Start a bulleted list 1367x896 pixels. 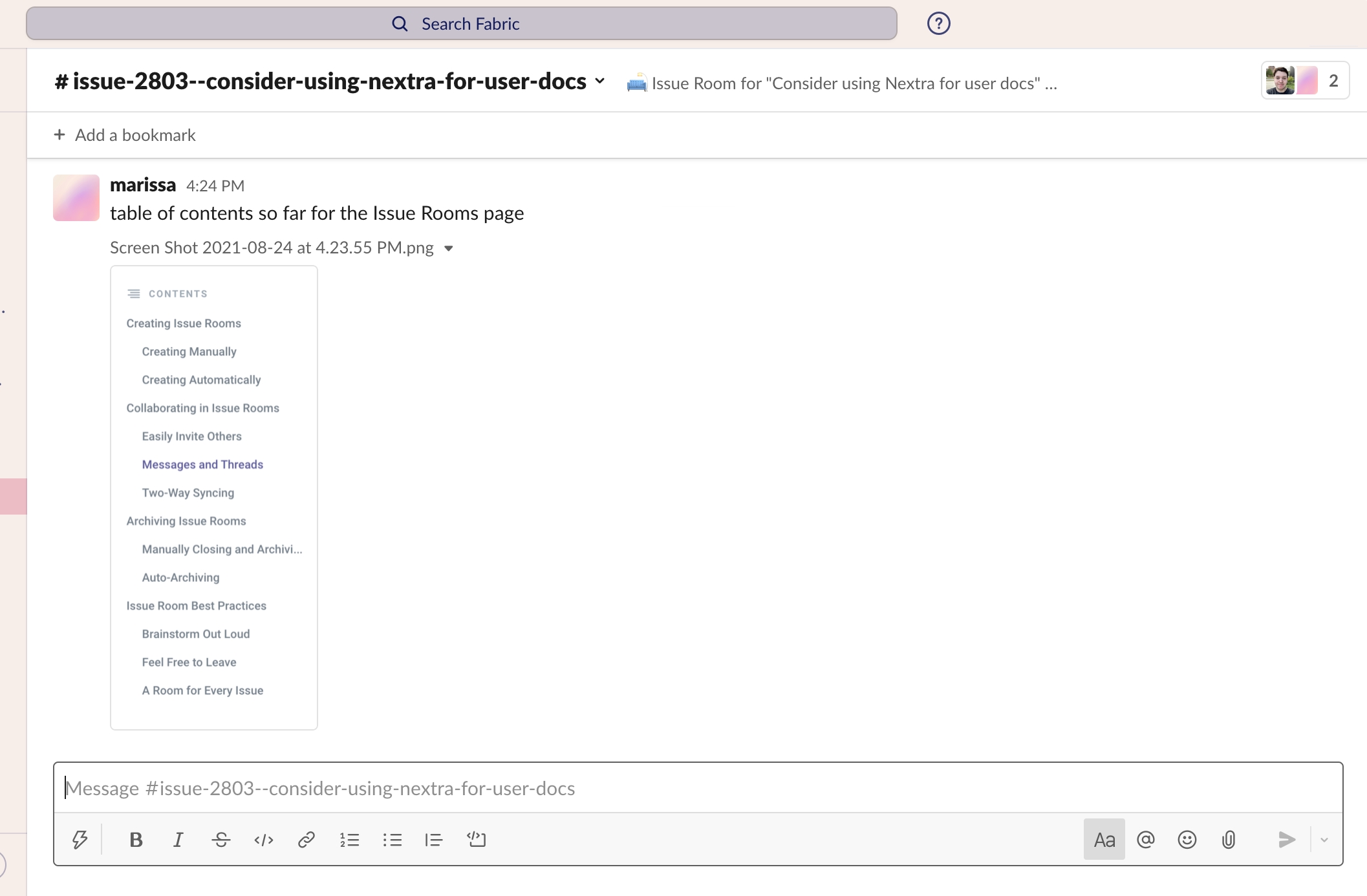(x=392, y=840)
